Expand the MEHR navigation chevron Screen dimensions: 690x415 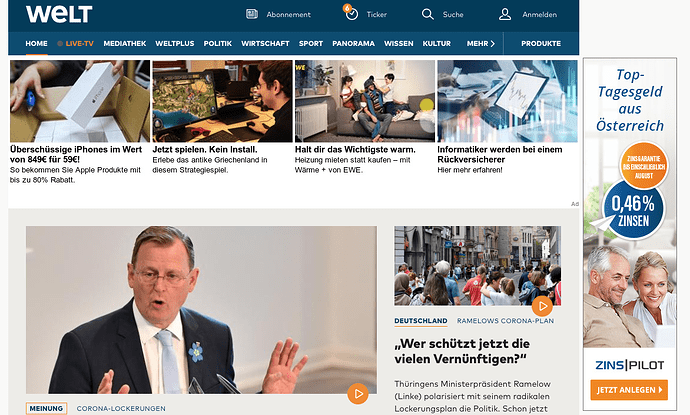coord(492,44)
